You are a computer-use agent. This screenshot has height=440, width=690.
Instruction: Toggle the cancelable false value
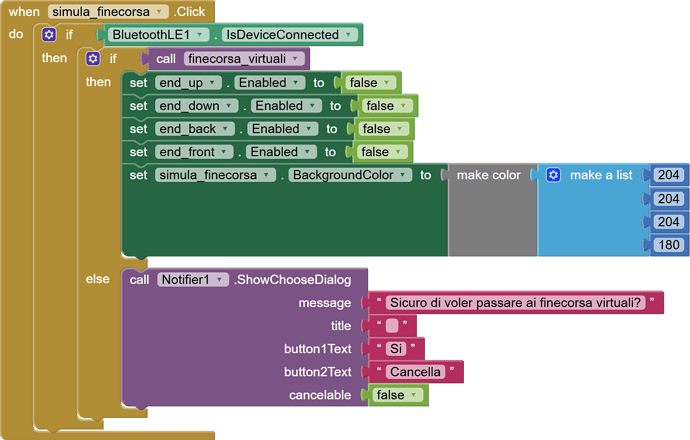tap(397, 395)
